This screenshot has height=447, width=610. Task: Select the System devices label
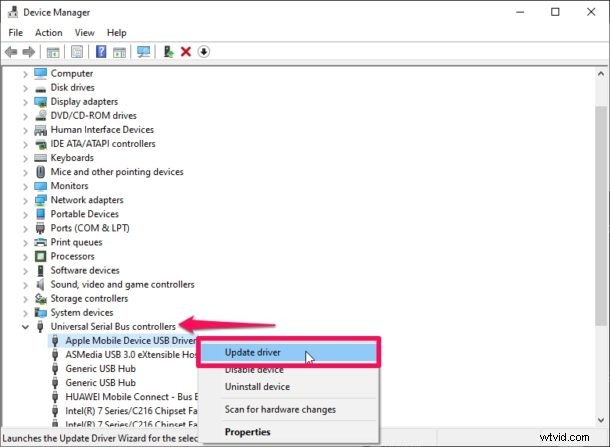click(x=82, y=312)
